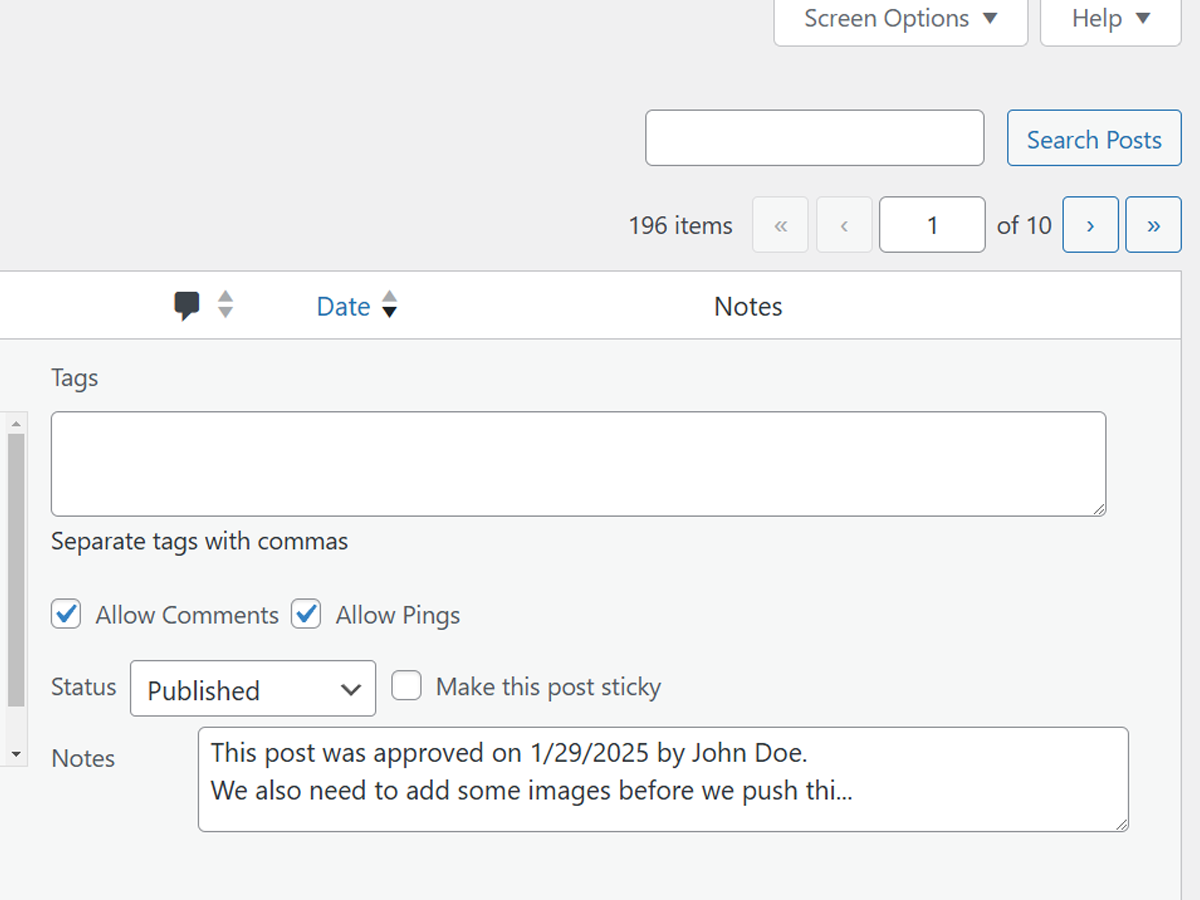Click the Search Posts button
Image resolution: width=1200 pixels, height=900 pixels.
pyautogui.click(x=1094, y=139)
